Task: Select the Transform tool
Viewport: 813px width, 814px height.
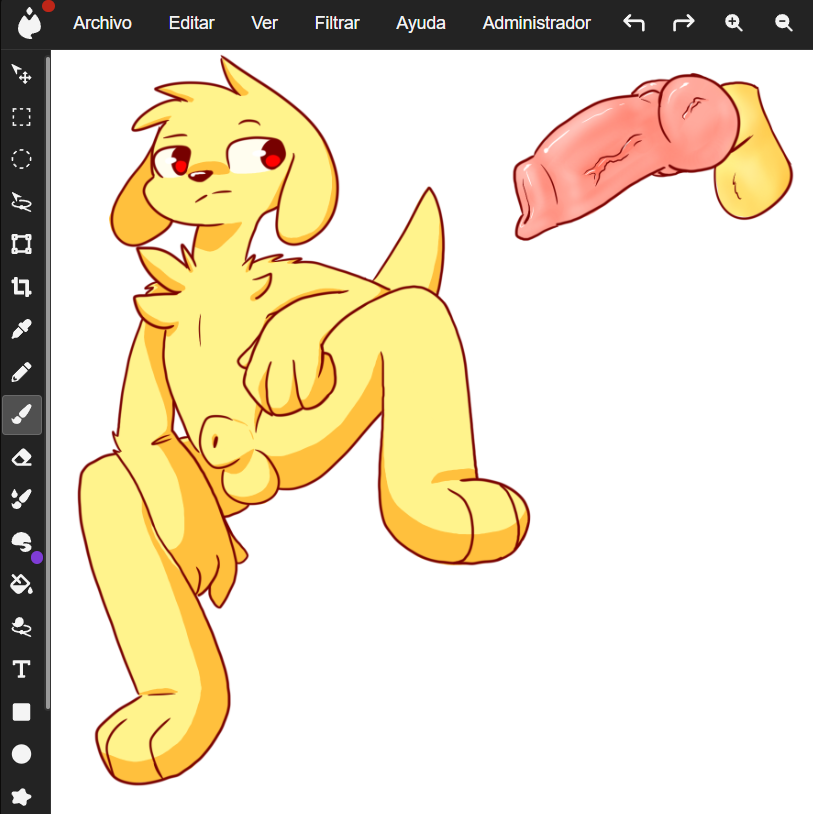Action: click(21, 244)
